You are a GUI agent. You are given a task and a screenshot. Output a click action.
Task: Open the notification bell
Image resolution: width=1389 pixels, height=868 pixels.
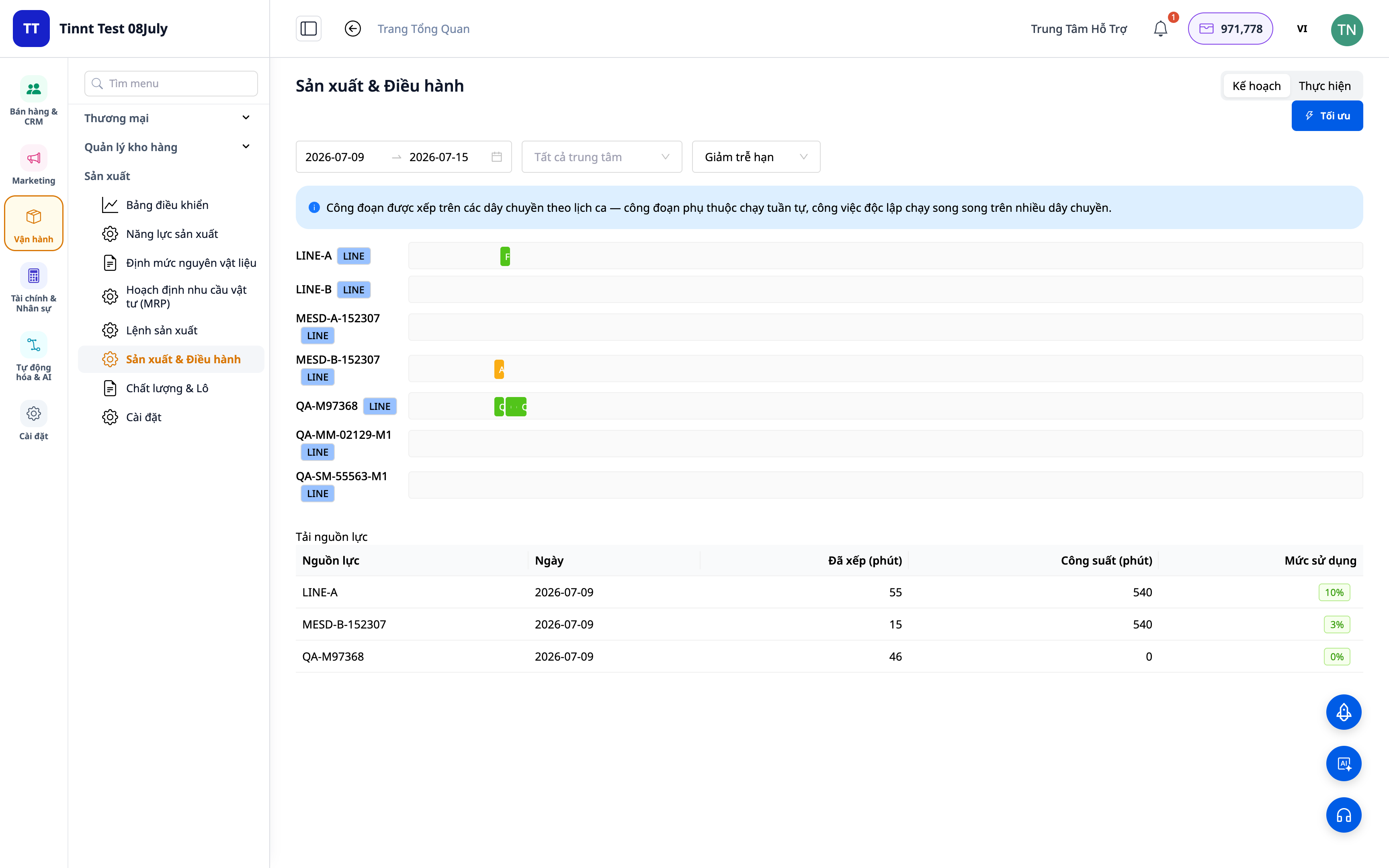[x=1160, y=29]
